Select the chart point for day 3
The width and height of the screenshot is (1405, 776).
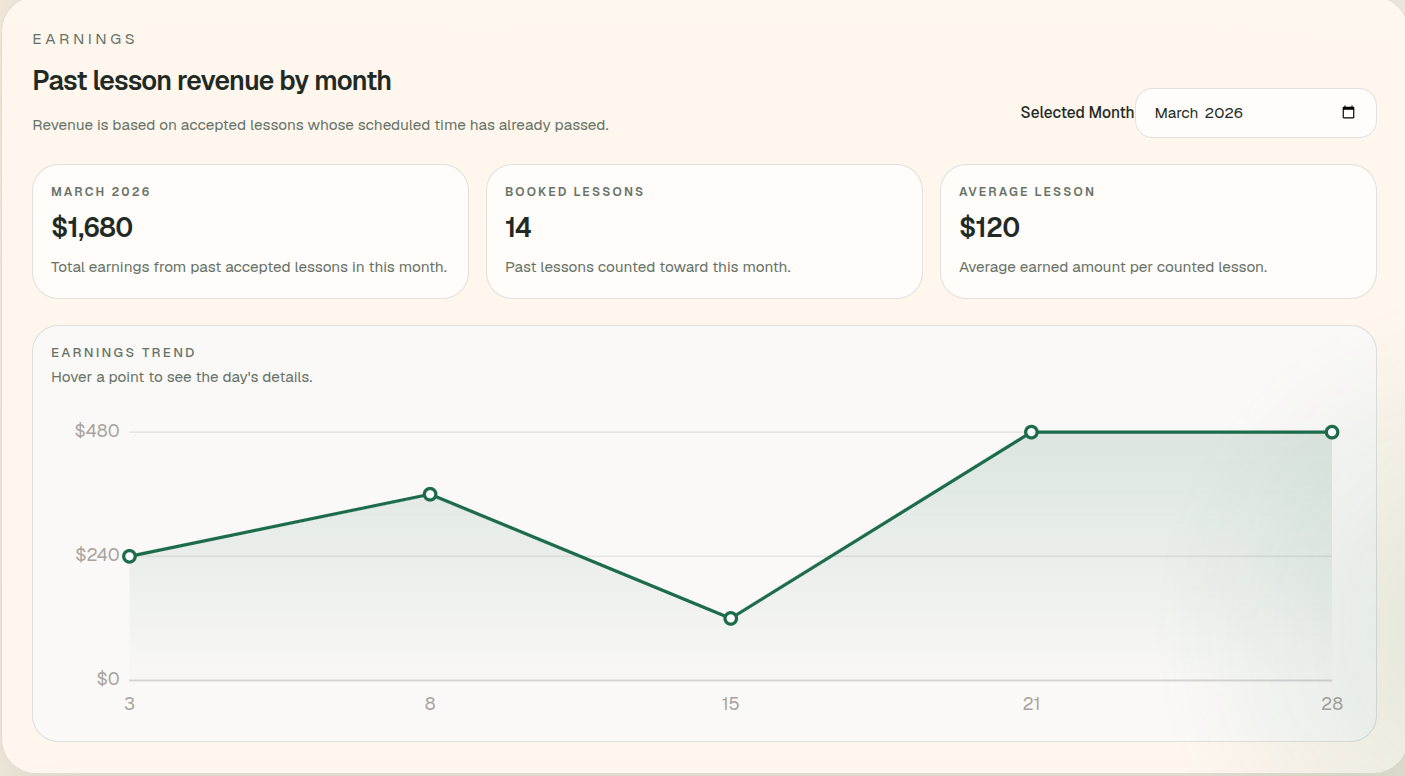pyautogui.click(x=129, y=556)
